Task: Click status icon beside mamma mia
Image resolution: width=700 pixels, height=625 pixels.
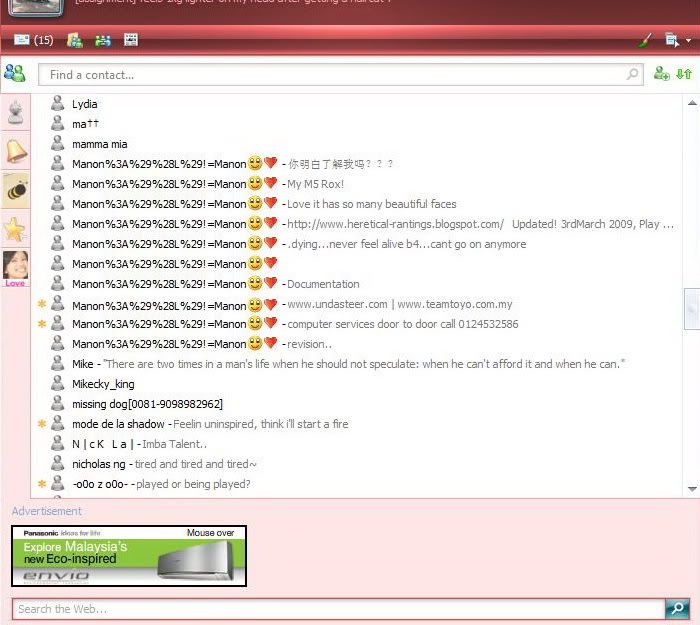Action: [x=57, y=143]
